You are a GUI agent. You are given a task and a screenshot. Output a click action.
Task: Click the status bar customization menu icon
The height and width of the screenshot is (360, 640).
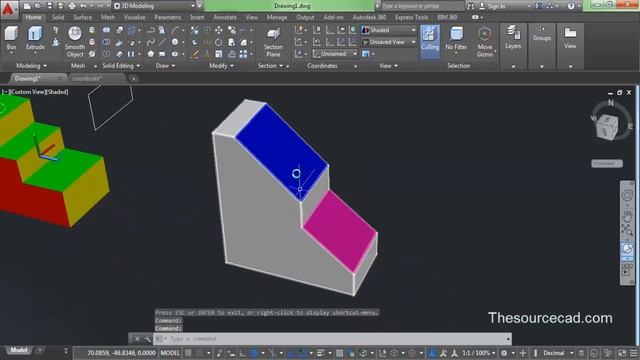(x=633, y=353)
